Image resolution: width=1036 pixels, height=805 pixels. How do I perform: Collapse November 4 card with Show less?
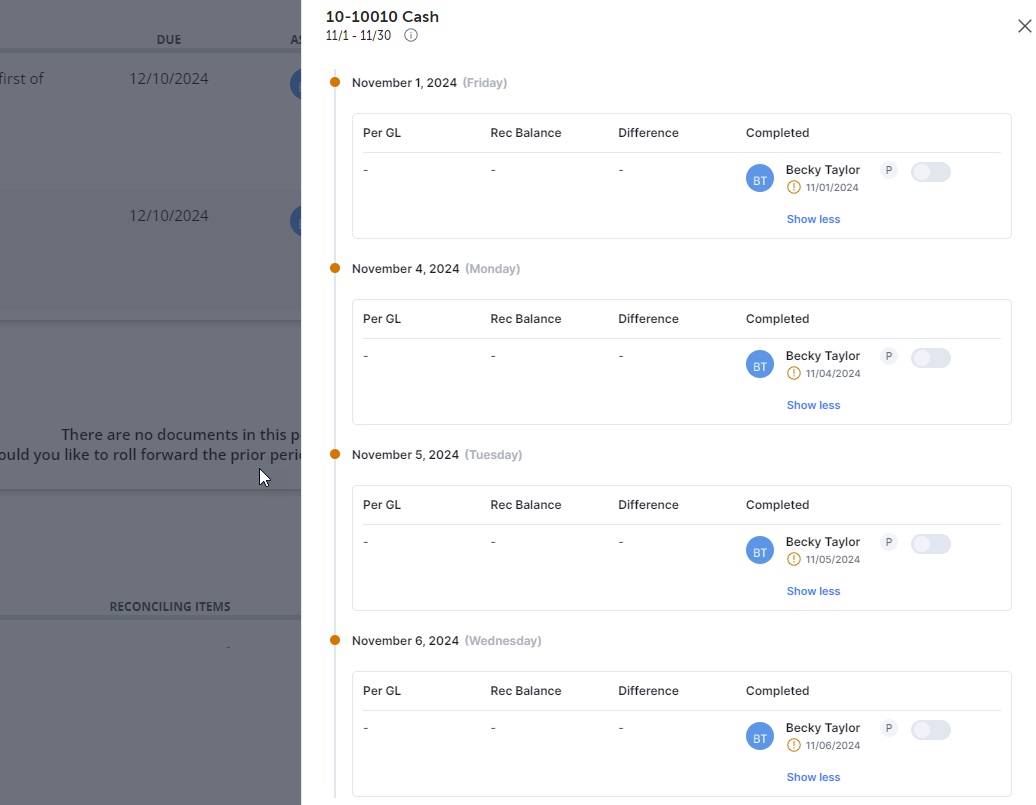(813, 405)
